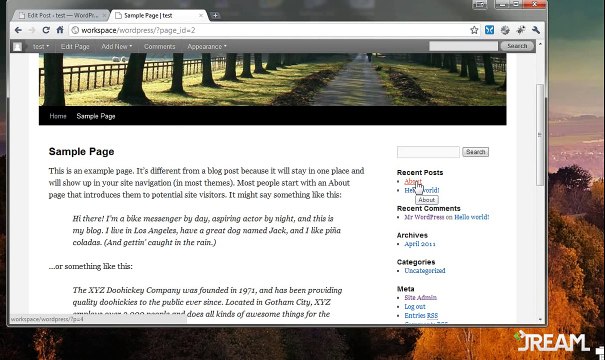The width and height of the screenshot is (605, 360).
Task: Click the Categories widget heading
Action: tap(416, 262)
